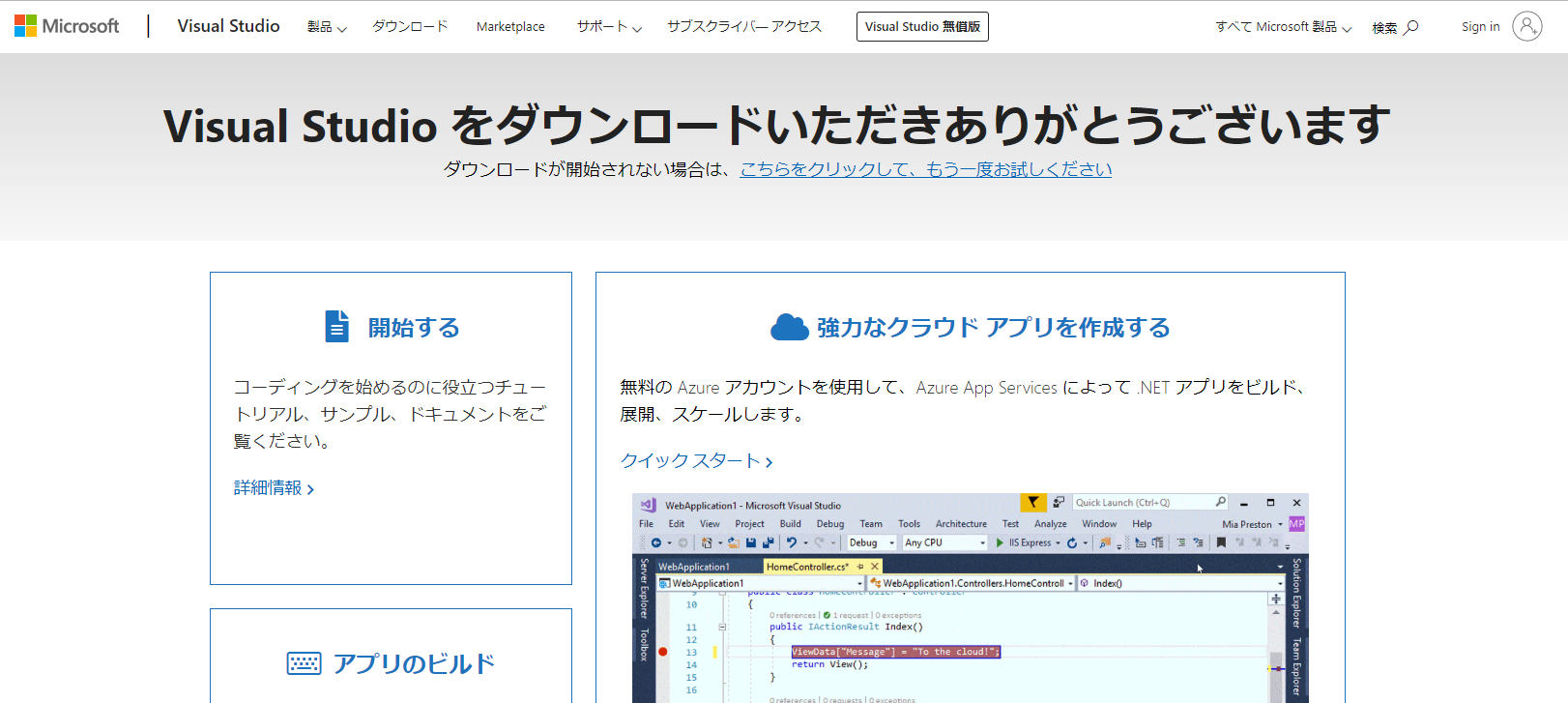
Task: Click the Visual Studio 無償版 button
Action: [922, 27]
